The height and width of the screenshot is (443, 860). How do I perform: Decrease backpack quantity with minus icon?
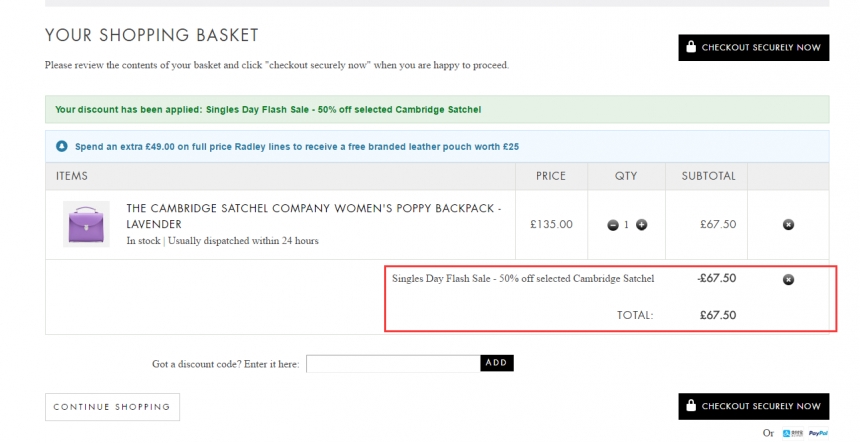coord(613,225)
